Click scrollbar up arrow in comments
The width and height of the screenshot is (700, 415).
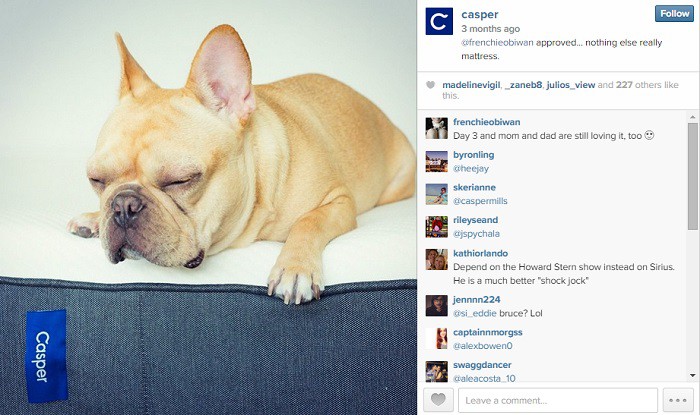(x=692, y=117)
